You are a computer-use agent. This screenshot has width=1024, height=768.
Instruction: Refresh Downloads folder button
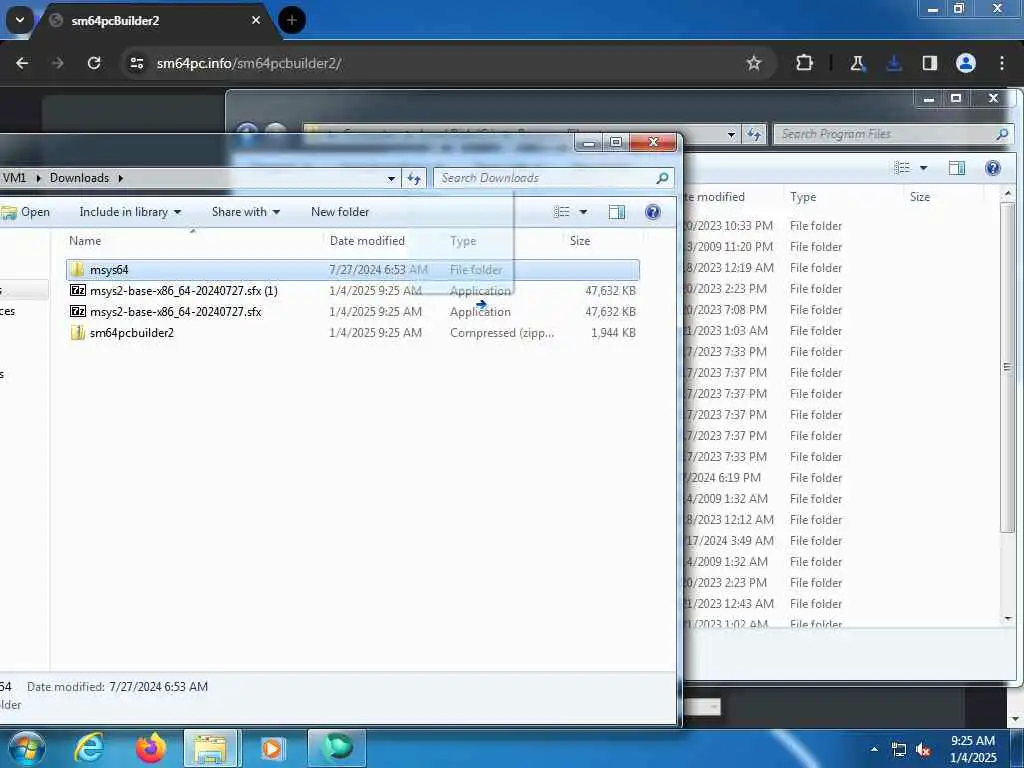[413, 178]
